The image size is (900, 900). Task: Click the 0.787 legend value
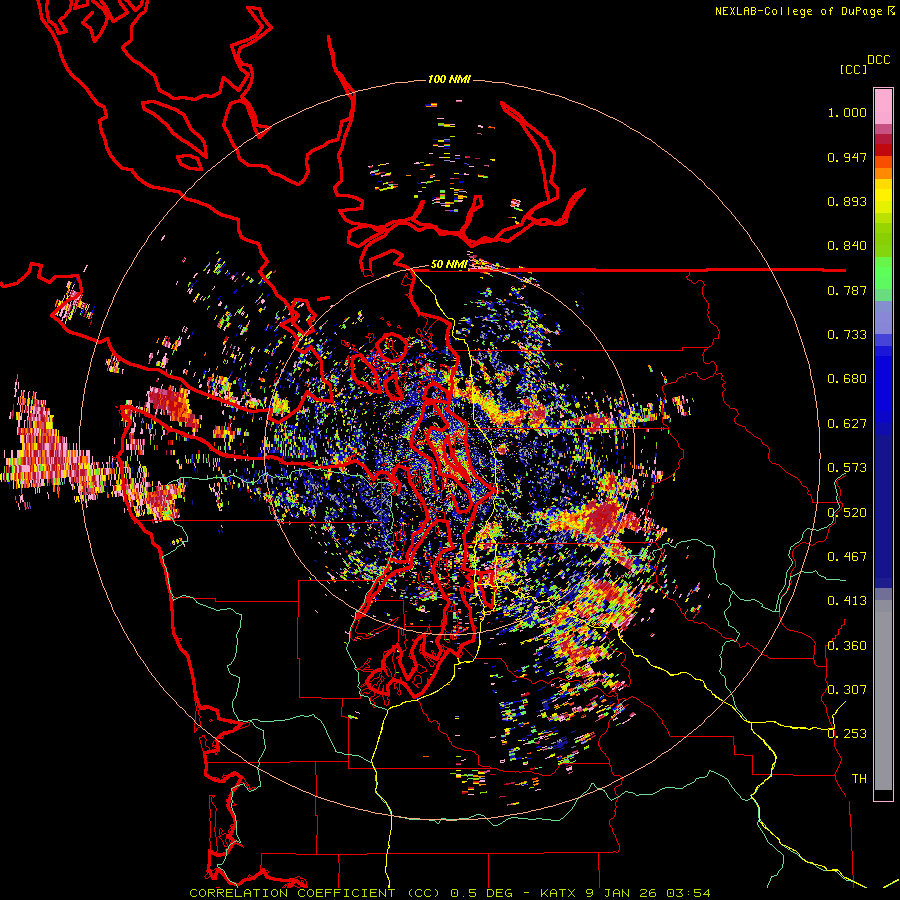click(x=847, y=290)
